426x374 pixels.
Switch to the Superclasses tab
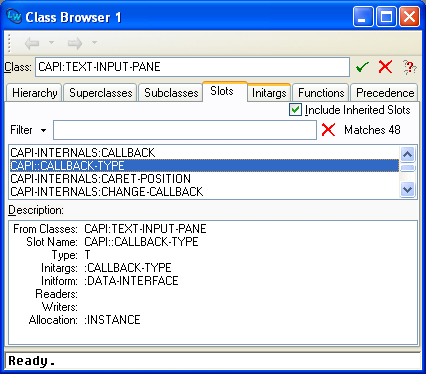(x=100, y=93)
